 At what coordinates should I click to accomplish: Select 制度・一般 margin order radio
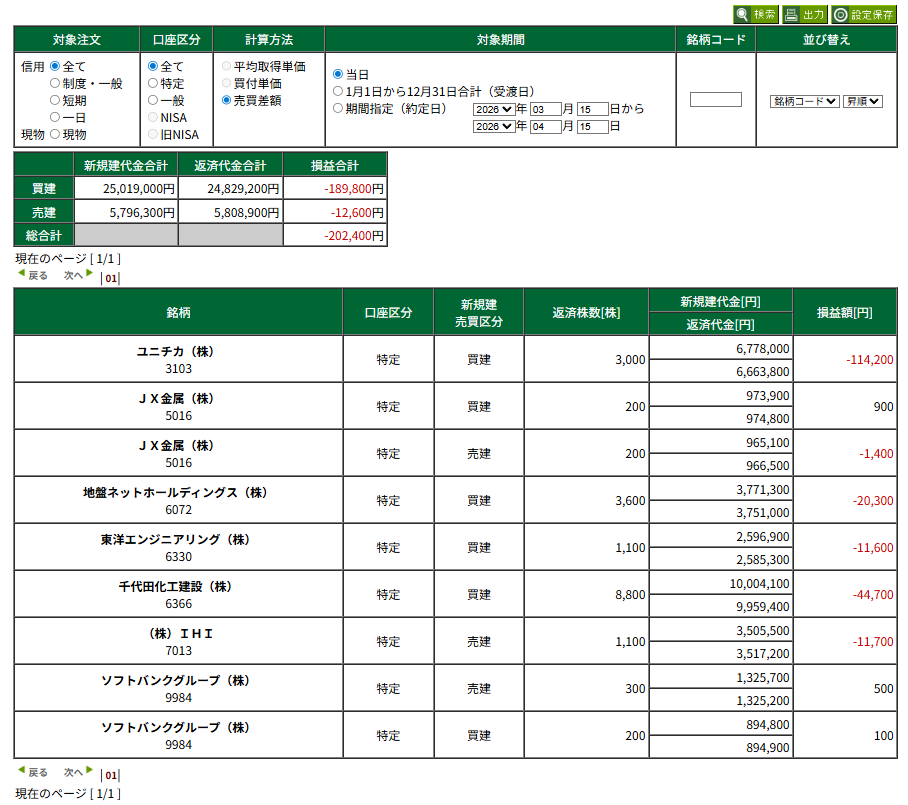click(x=56, y=84)
